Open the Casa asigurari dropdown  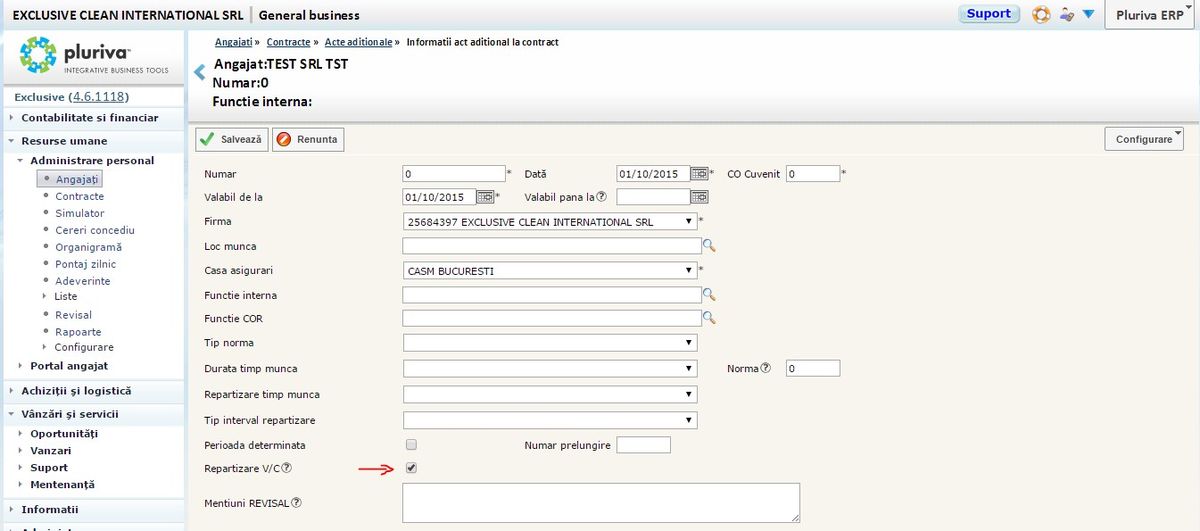pyautogui.click(x=550, y=270)
